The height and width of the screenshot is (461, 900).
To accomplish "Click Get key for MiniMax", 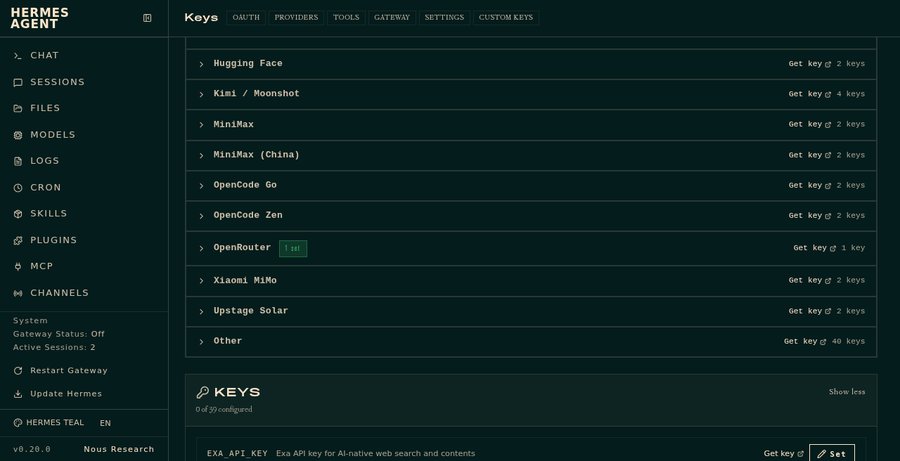I will (809, 125).
